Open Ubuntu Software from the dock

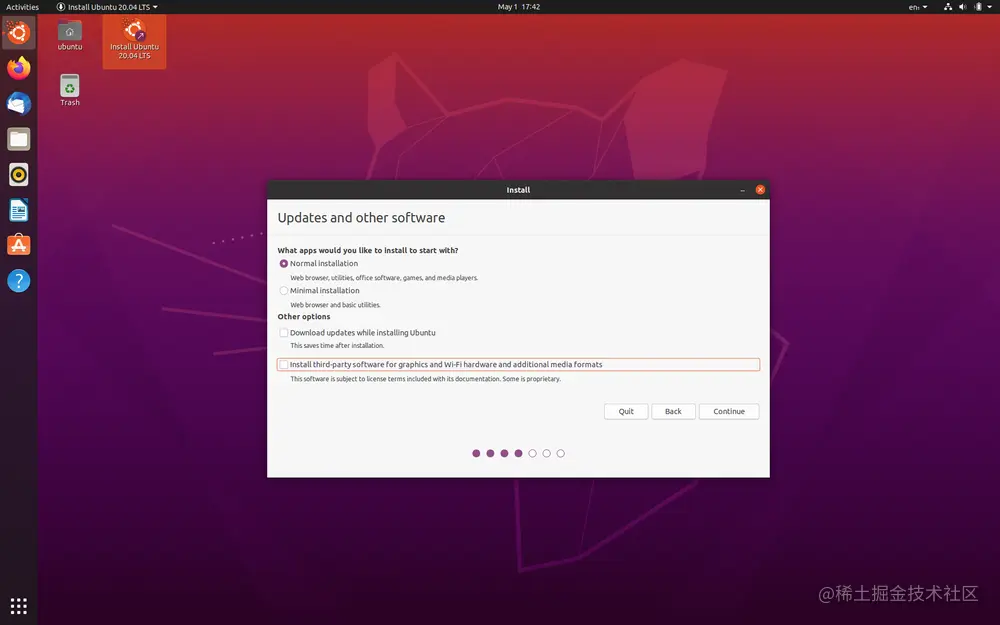(x=18, y=244)
